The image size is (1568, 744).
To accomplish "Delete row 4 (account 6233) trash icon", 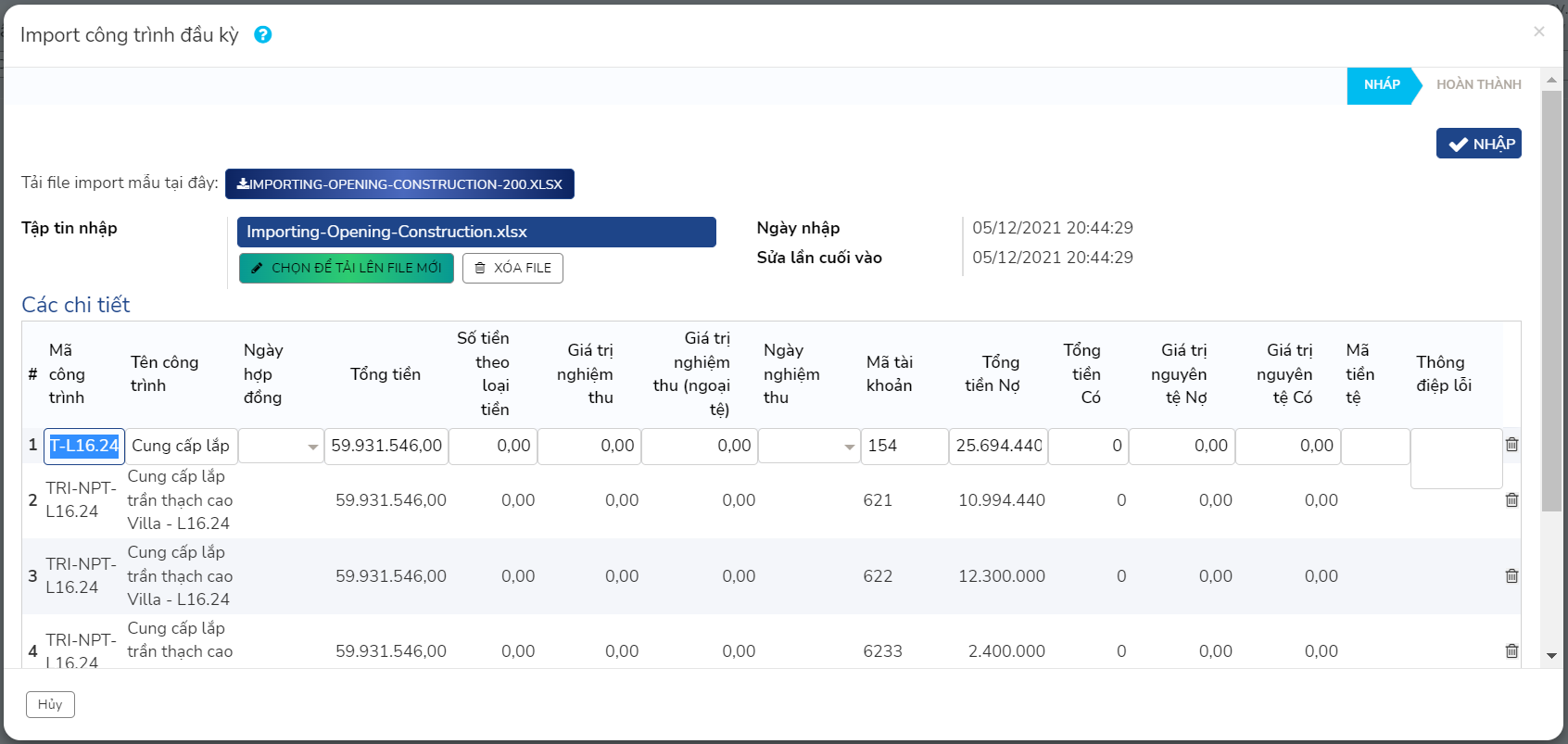I will [1512, 651].
